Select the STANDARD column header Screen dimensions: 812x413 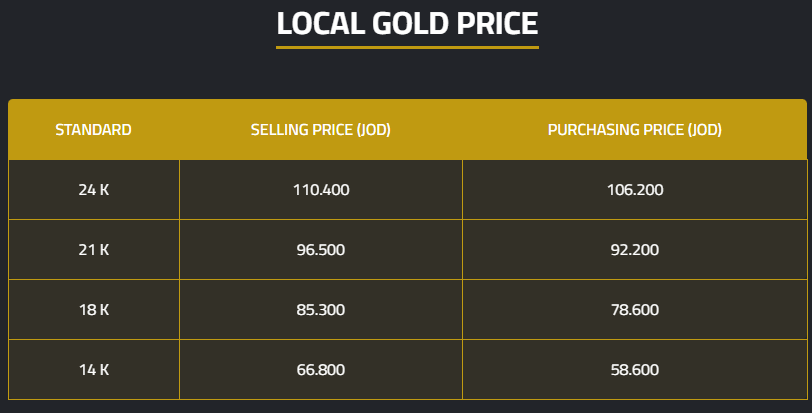tap(93, 130)
